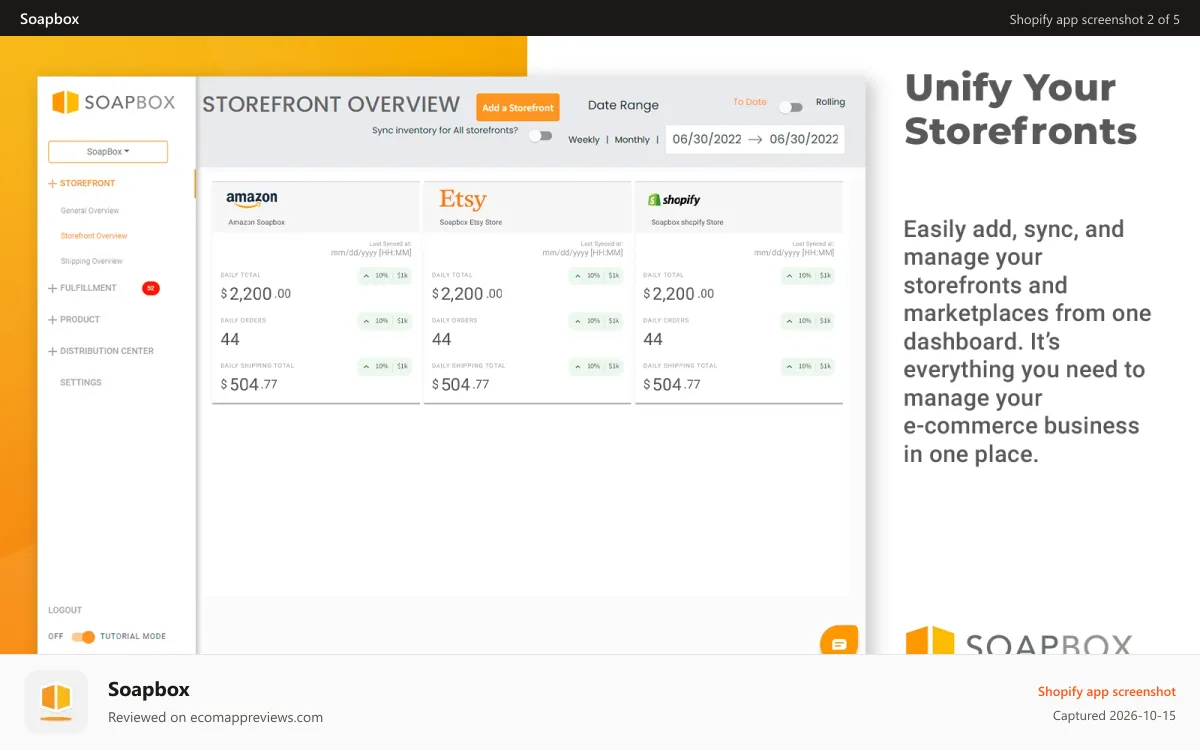Image resolution: width=1200 pixels, height=750 pixels.
Task: Click the STOREFRONT OVERVIEW heading
Action: 331,104
